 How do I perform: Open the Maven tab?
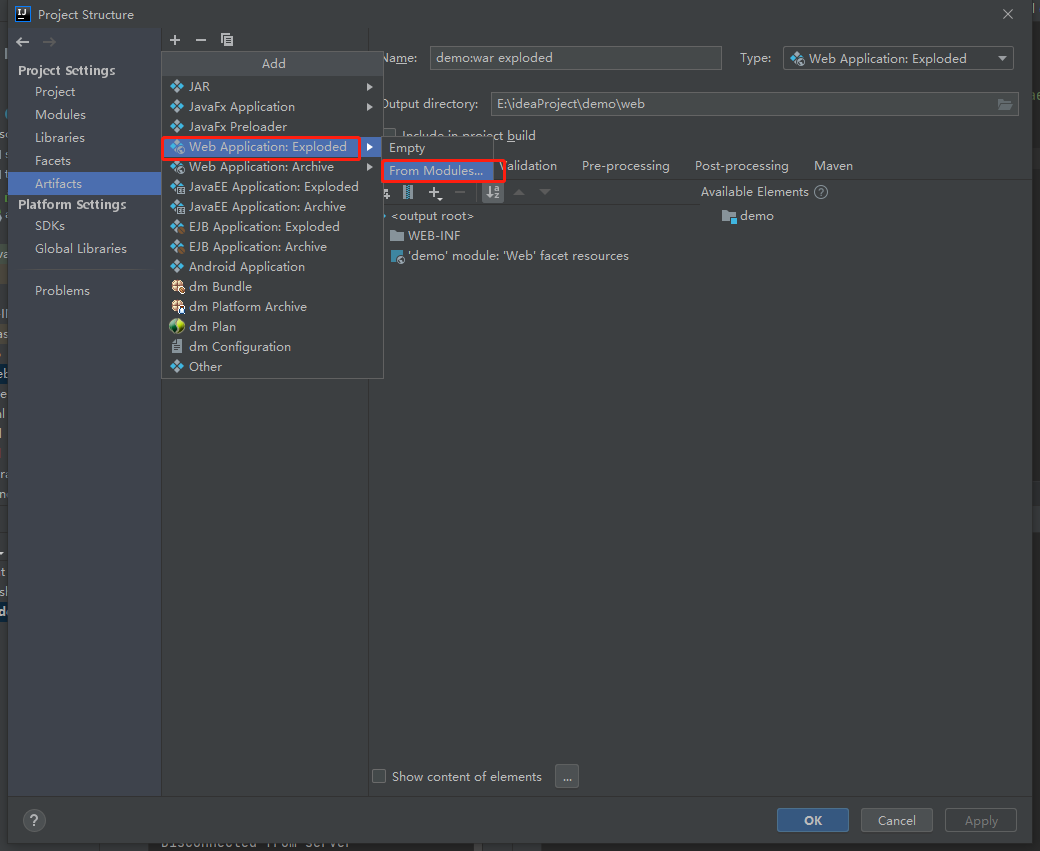tap(833, 165)
